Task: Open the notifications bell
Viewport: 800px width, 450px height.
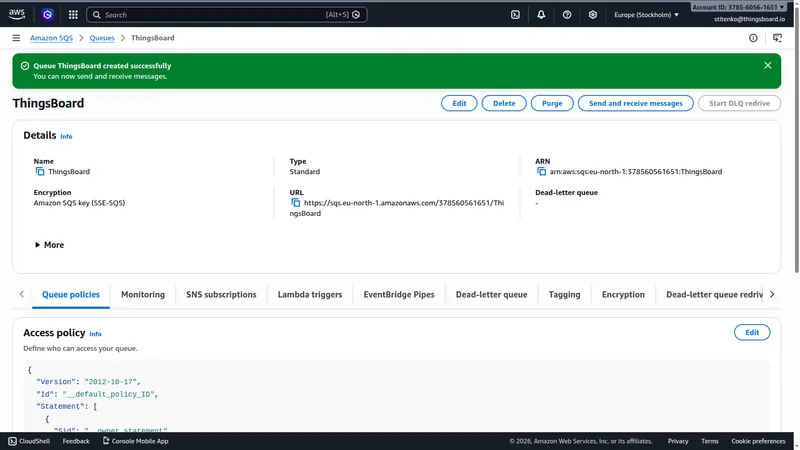Action: pyautogui.click(x=541, y=15)
